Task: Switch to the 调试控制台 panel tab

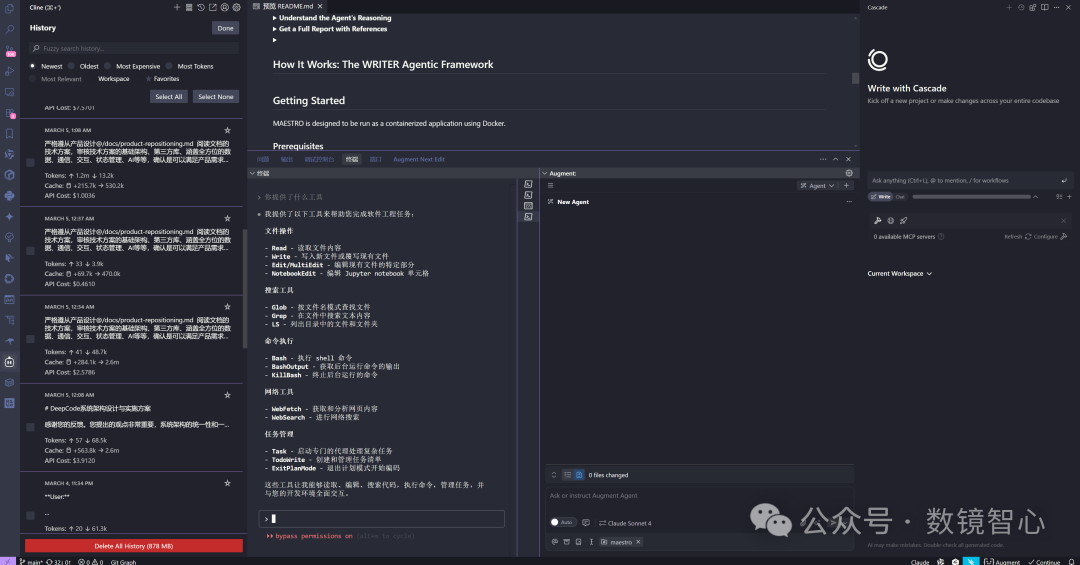Action: point(319,159)
